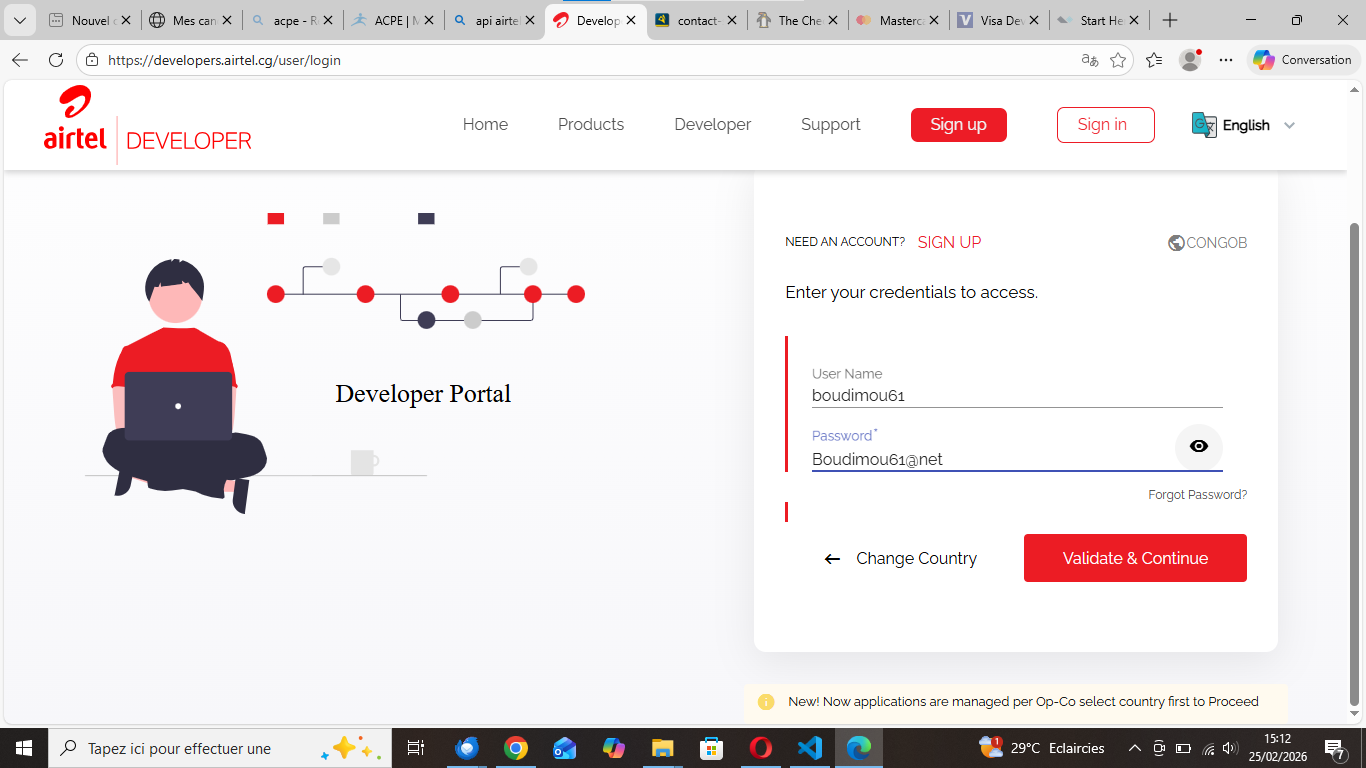Image resolution: width=1366 pixels, height=768 pixels.
Task: Click the Sign in button
Action: pos(1106,125)
